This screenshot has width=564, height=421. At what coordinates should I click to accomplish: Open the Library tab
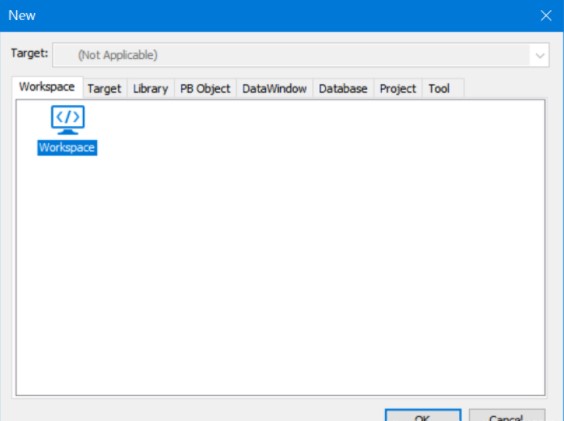click(150, 89)
